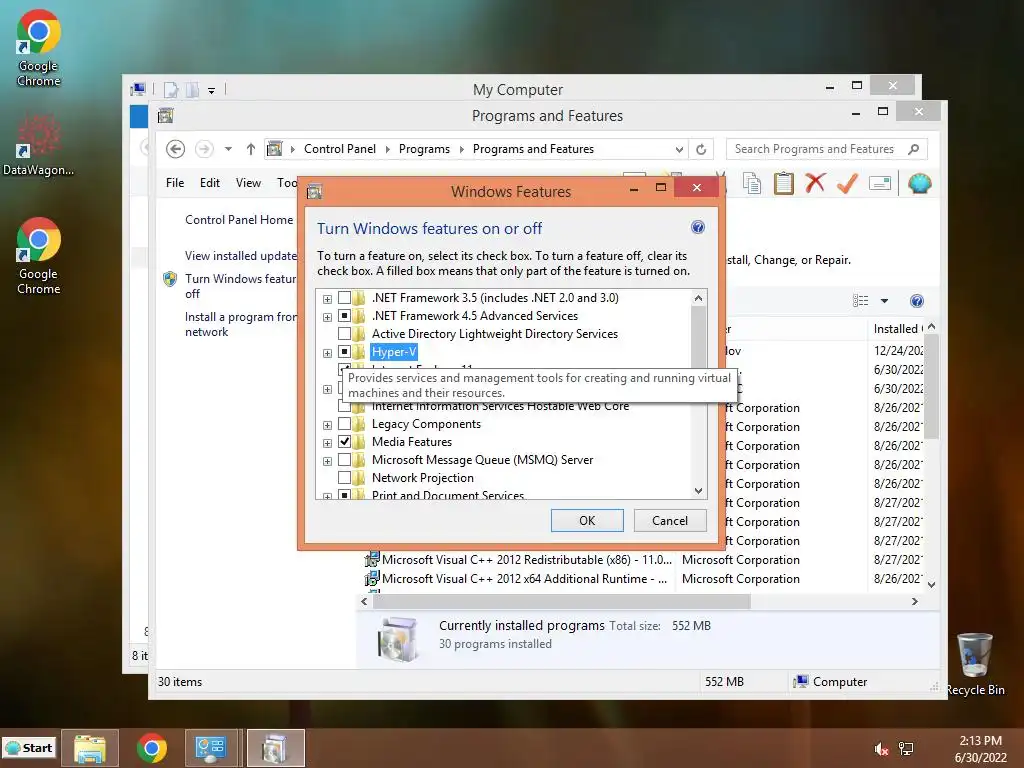1024x768 pixels.
Task: Click the blue shell icon in toolbar
Action: (920, 184)
